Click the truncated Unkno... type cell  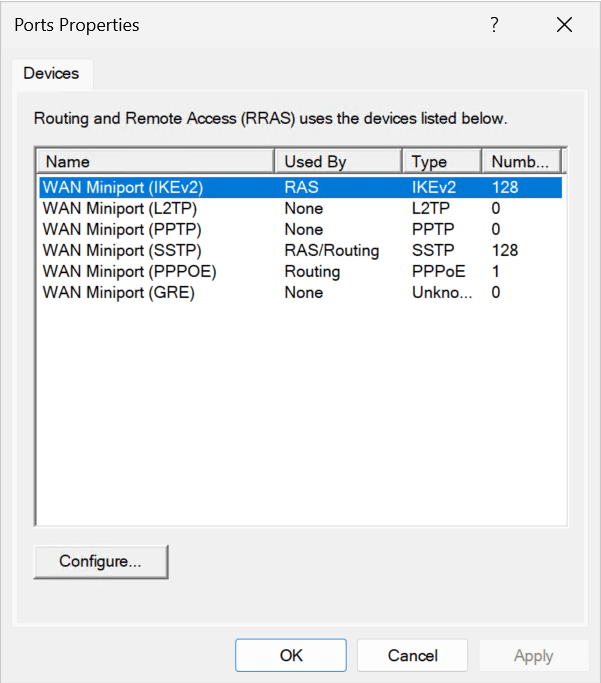(x=442, y=292)
